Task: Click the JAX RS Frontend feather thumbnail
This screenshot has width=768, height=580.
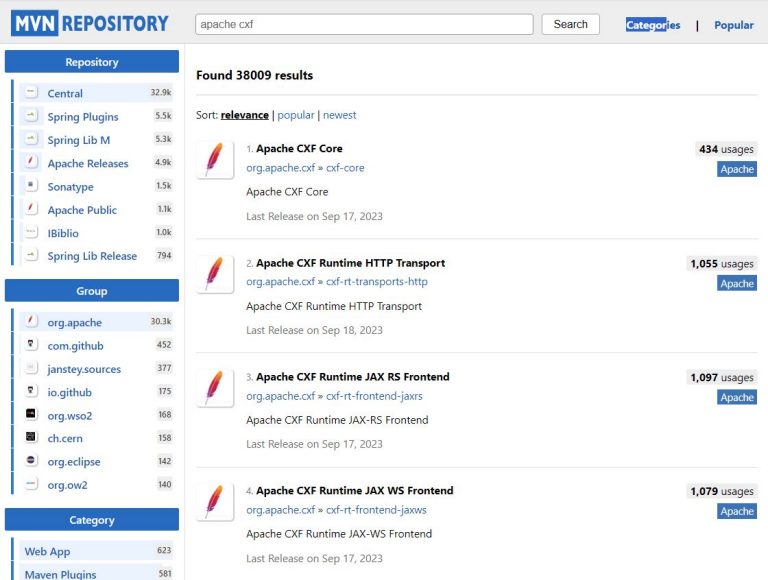Action: pos(215,388)
